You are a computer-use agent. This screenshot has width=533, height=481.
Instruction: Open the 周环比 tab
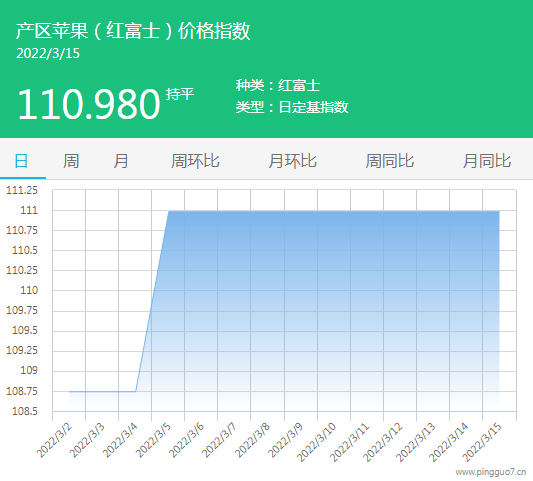click(x=195, y=161)
